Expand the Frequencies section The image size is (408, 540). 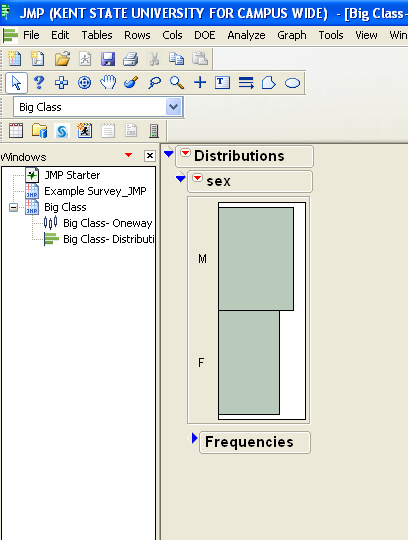pos(195,438)
